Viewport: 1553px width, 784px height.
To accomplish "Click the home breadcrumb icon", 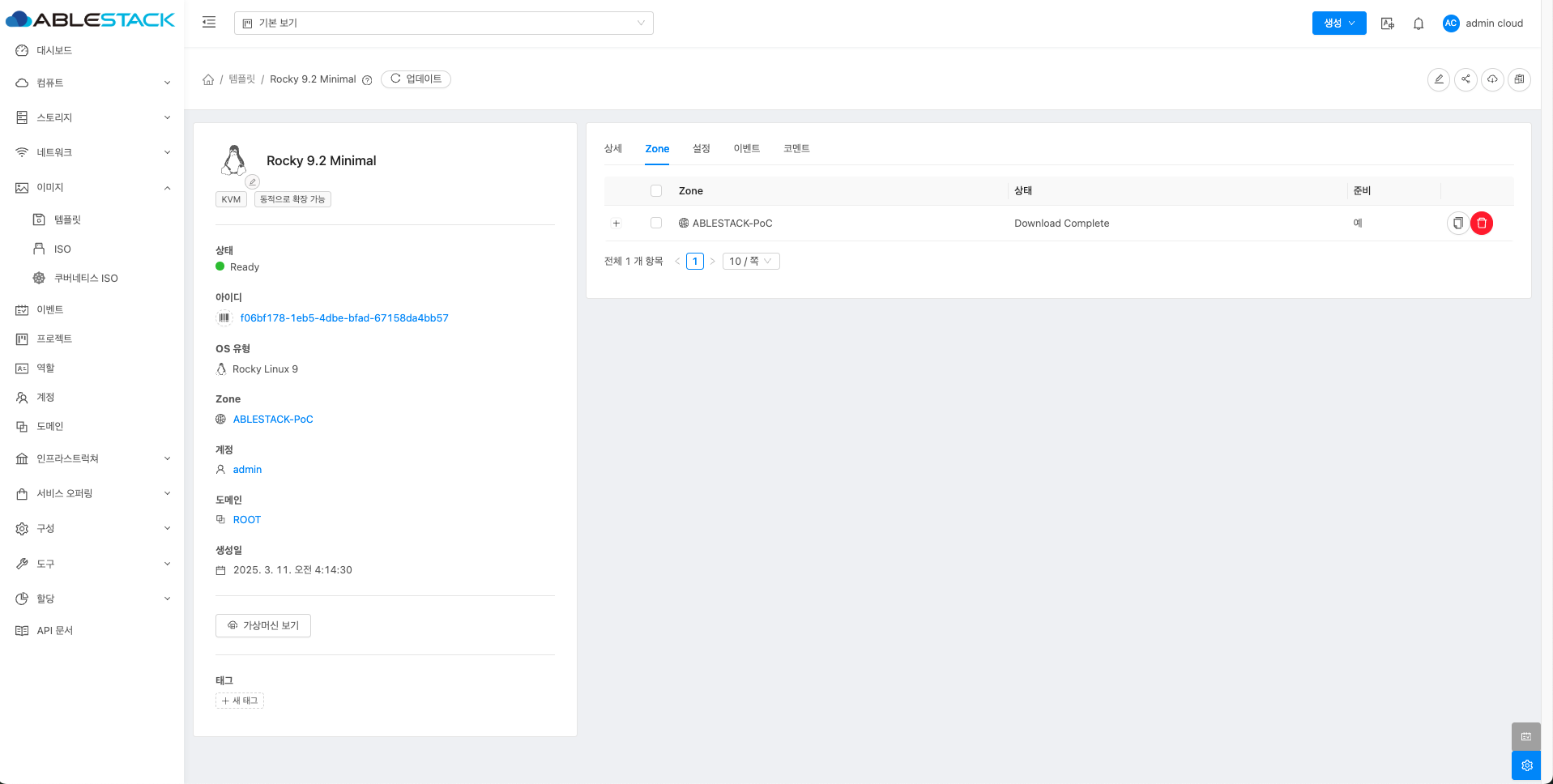I will [x=208, y=79].
